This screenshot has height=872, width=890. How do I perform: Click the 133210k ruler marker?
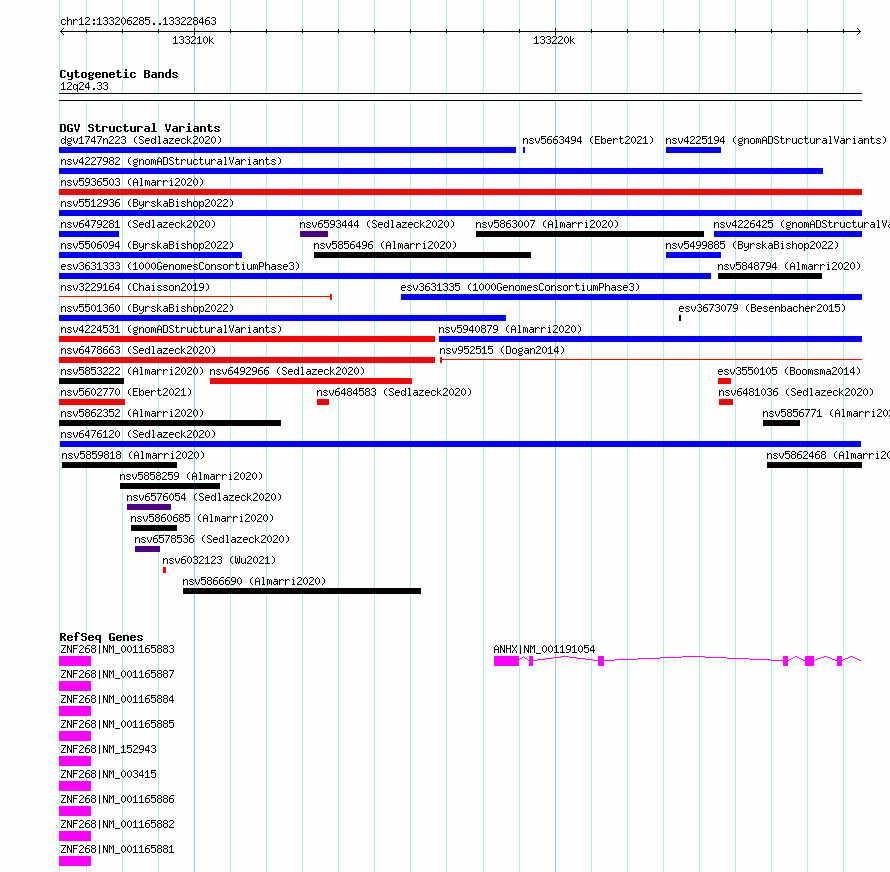[193, 40]
